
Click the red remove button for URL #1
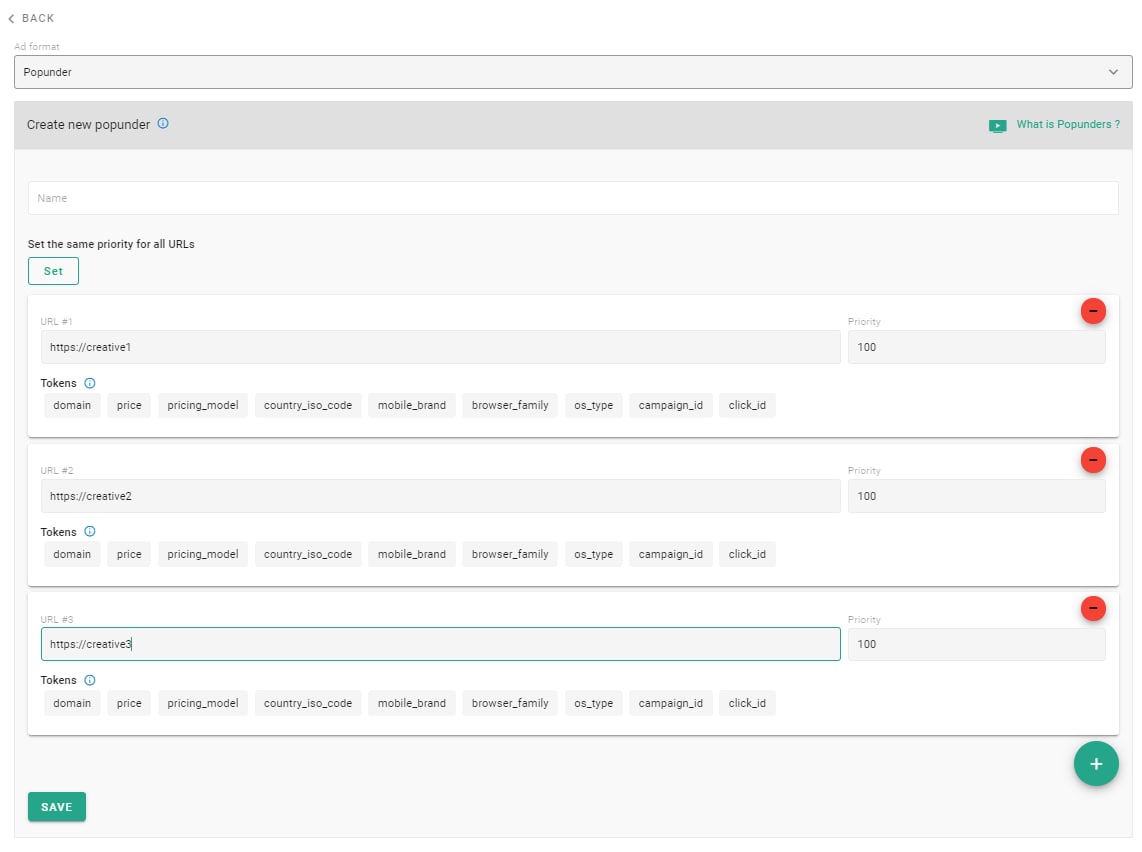click(1093, 311)
